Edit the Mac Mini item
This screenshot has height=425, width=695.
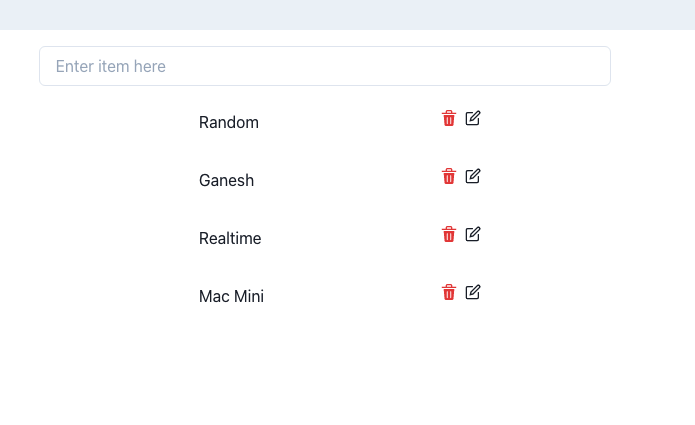coord(473,292)
